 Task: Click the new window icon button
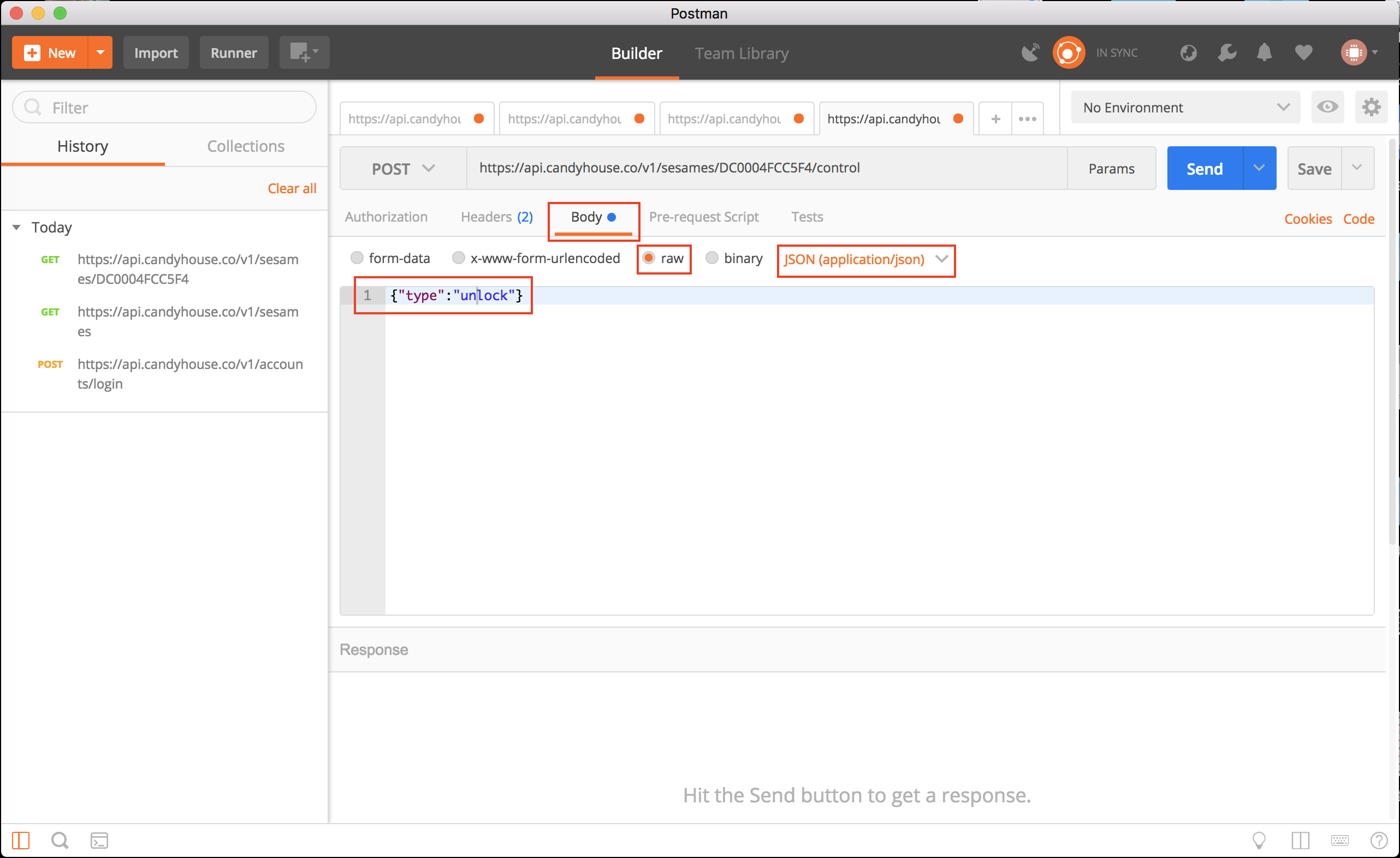coord(304,53)
